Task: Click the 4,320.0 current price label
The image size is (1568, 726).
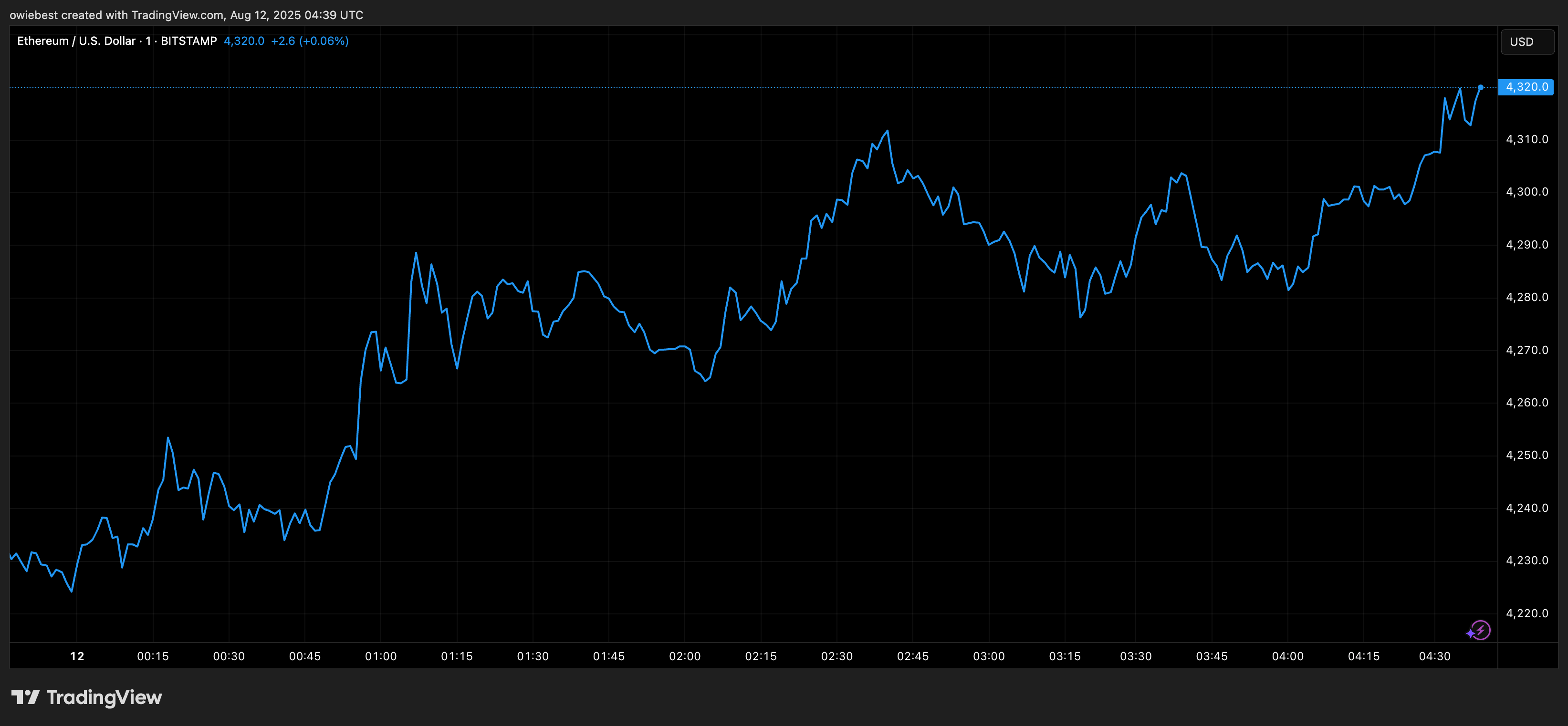Action: (1526, 87)
